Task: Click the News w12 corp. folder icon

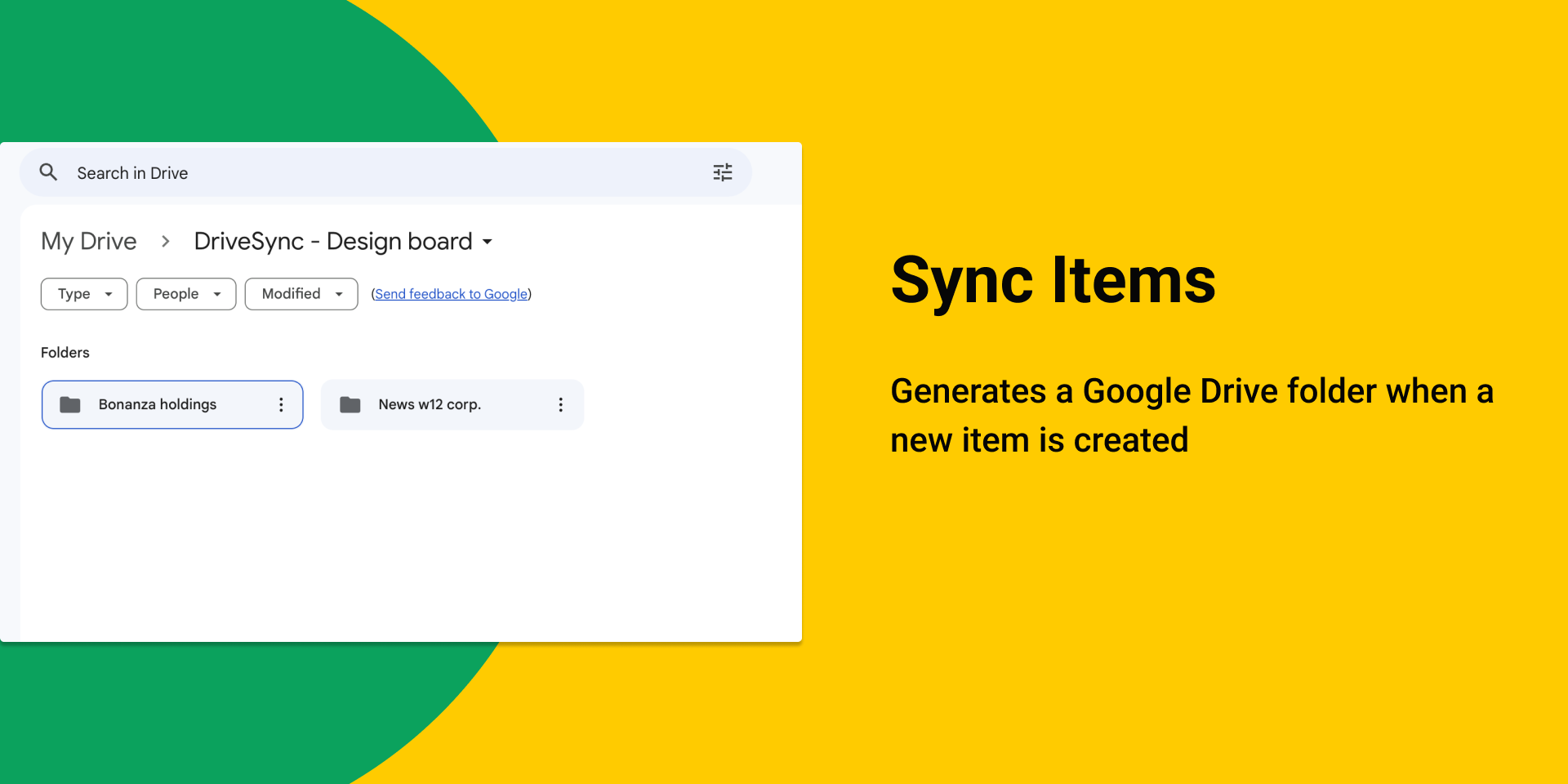Action: (x=350, y=404)
